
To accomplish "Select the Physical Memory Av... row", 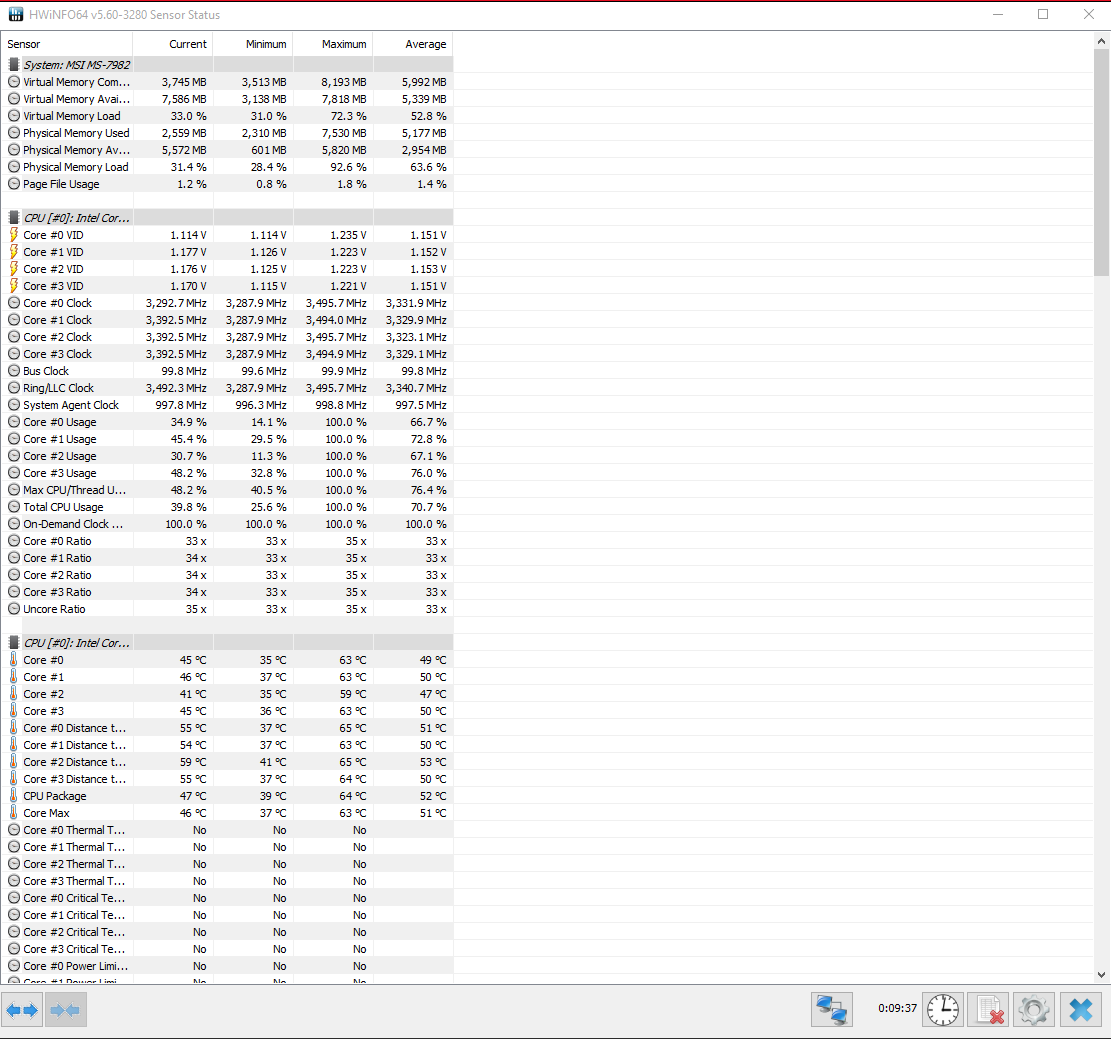I will click(227, 150).
